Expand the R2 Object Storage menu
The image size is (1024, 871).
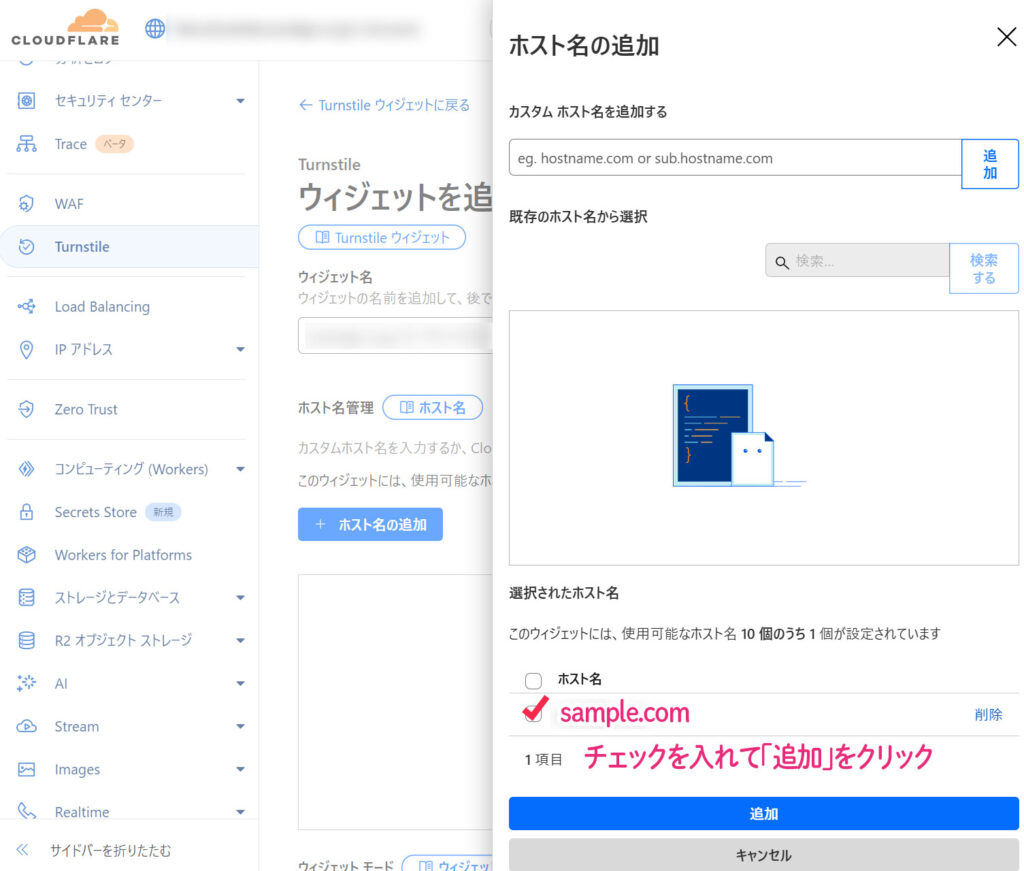pyautogui.click(x=240, y=640)
